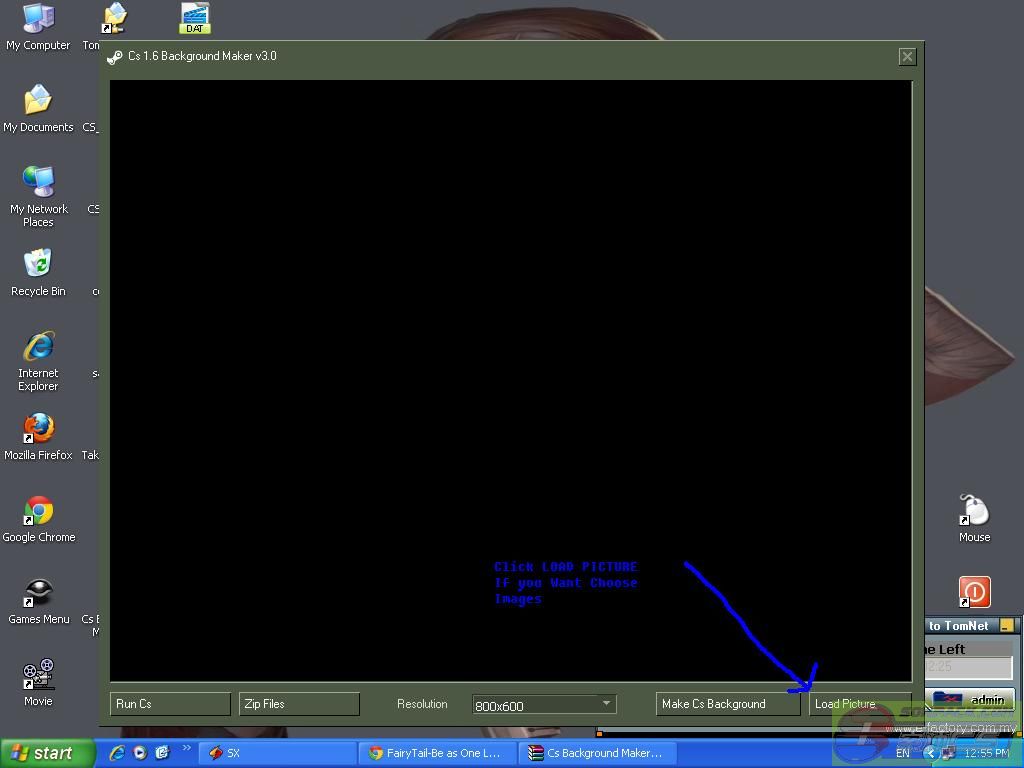This screenshot has height=768, width=1024.
Task: Close the Cs 1.6 Background Maker window
Action: (x=907, y=57)
